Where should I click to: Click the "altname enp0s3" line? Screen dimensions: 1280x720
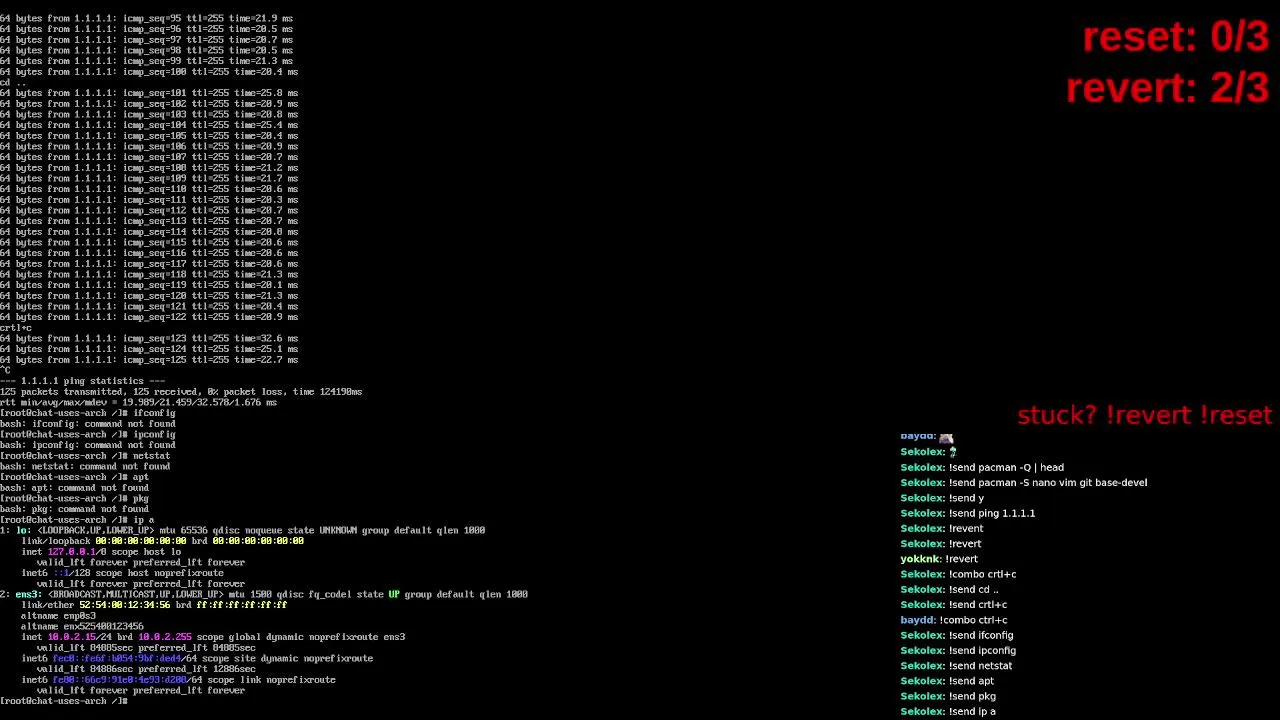click(58, 616)
